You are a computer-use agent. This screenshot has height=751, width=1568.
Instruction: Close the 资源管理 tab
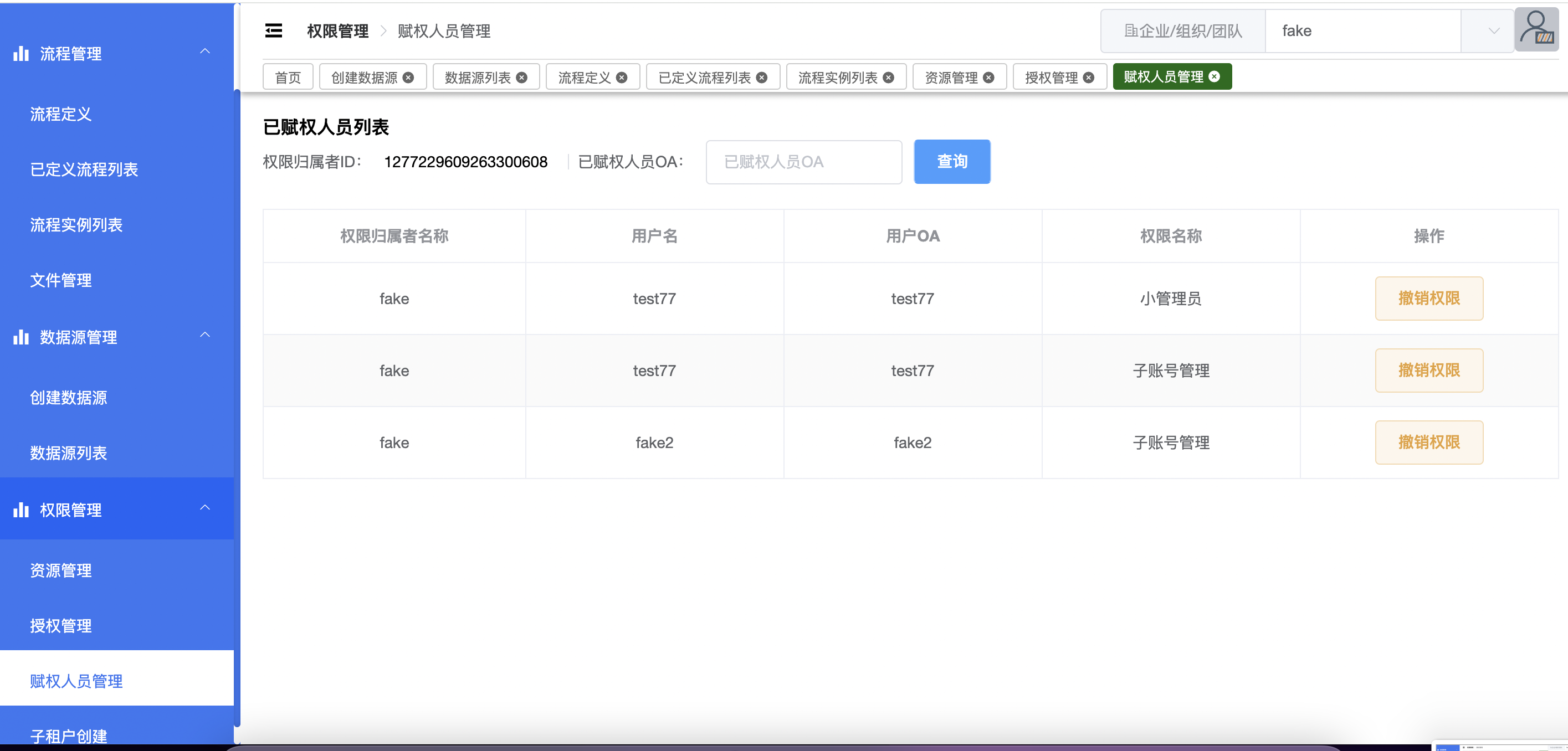pyautogui.click(x=988, y=78)
